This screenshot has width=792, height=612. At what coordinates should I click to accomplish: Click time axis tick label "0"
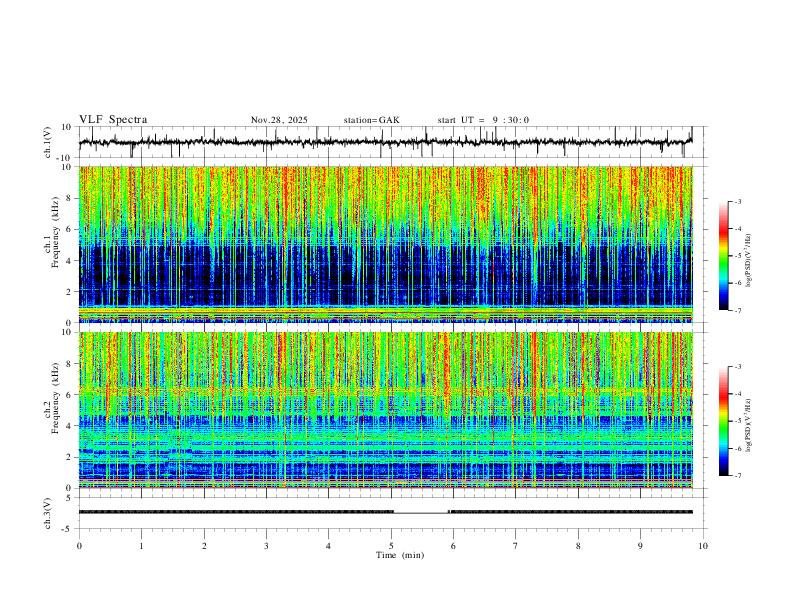(79, 546)
